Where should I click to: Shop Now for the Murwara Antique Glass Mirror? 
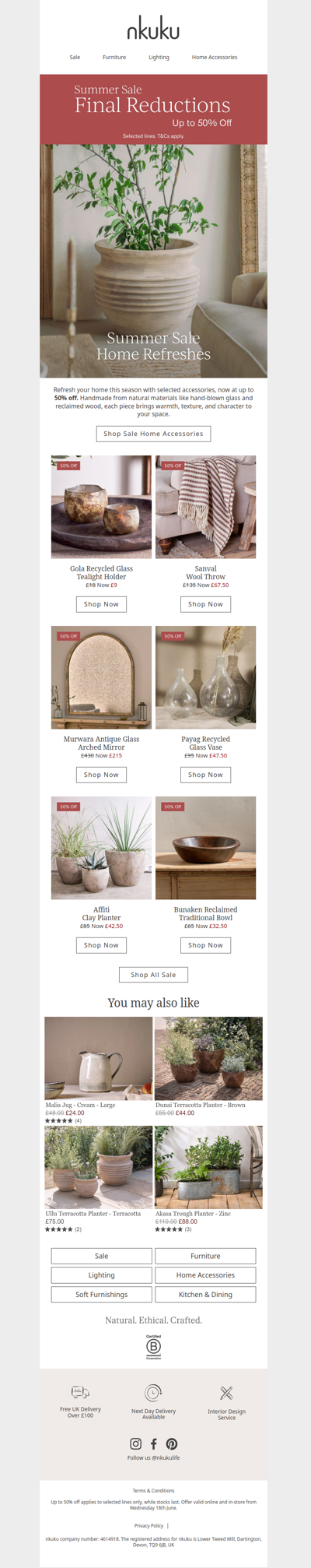tap(101, 775)
